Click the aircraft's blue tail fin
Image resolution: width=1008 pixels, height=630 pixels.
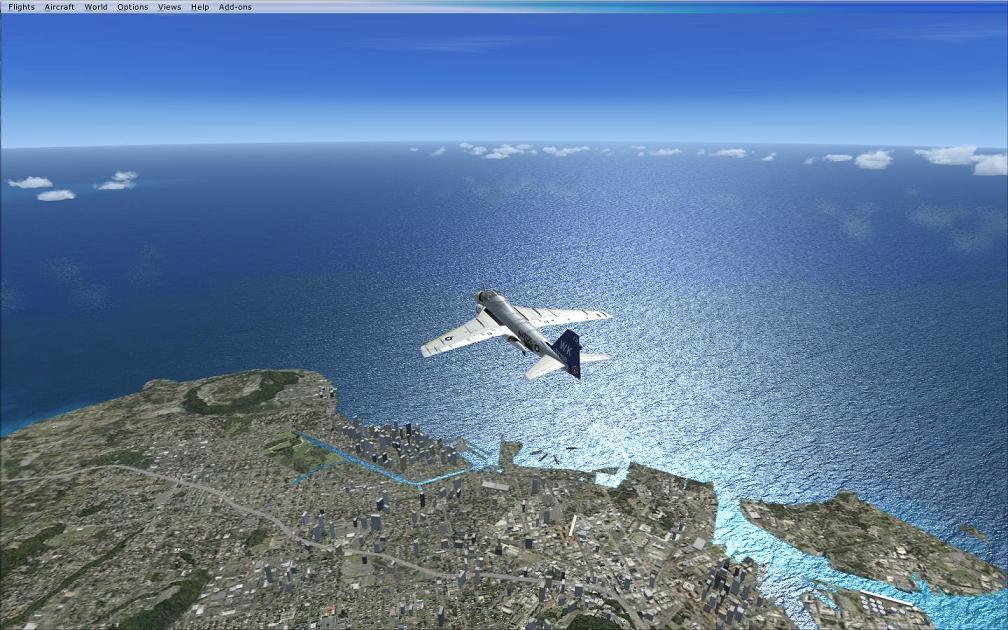click(x=567, y=350)
